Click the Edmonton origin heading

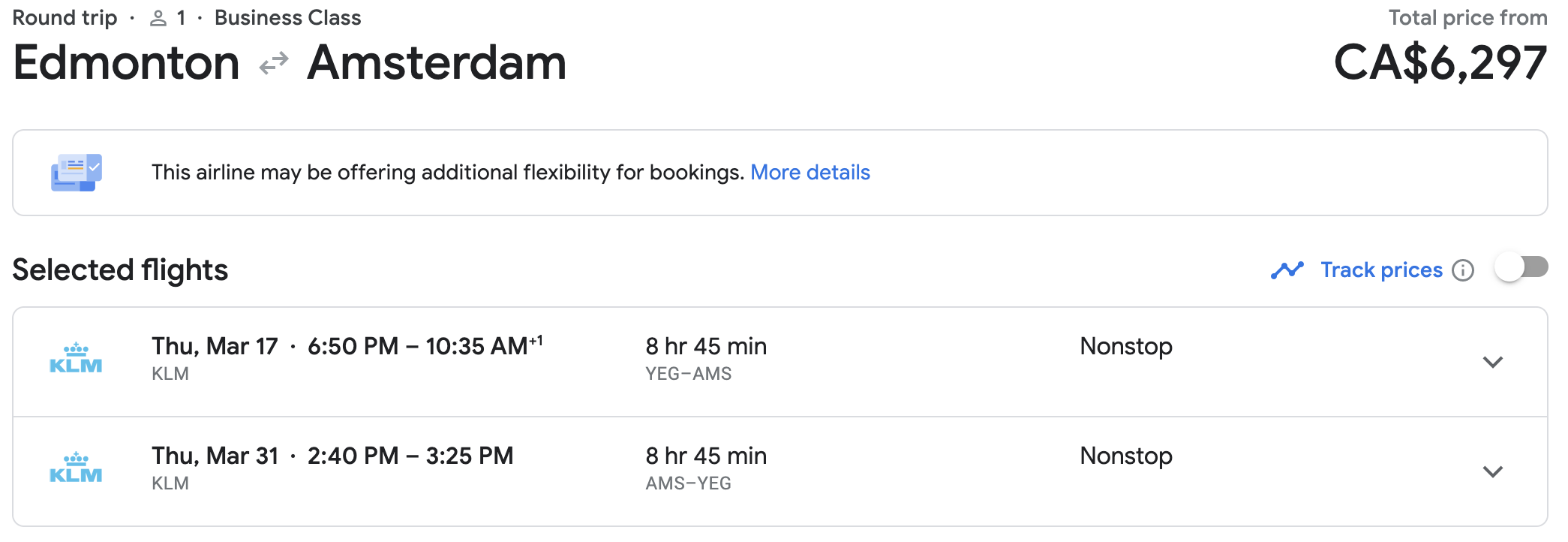click(x=126, y=62)
